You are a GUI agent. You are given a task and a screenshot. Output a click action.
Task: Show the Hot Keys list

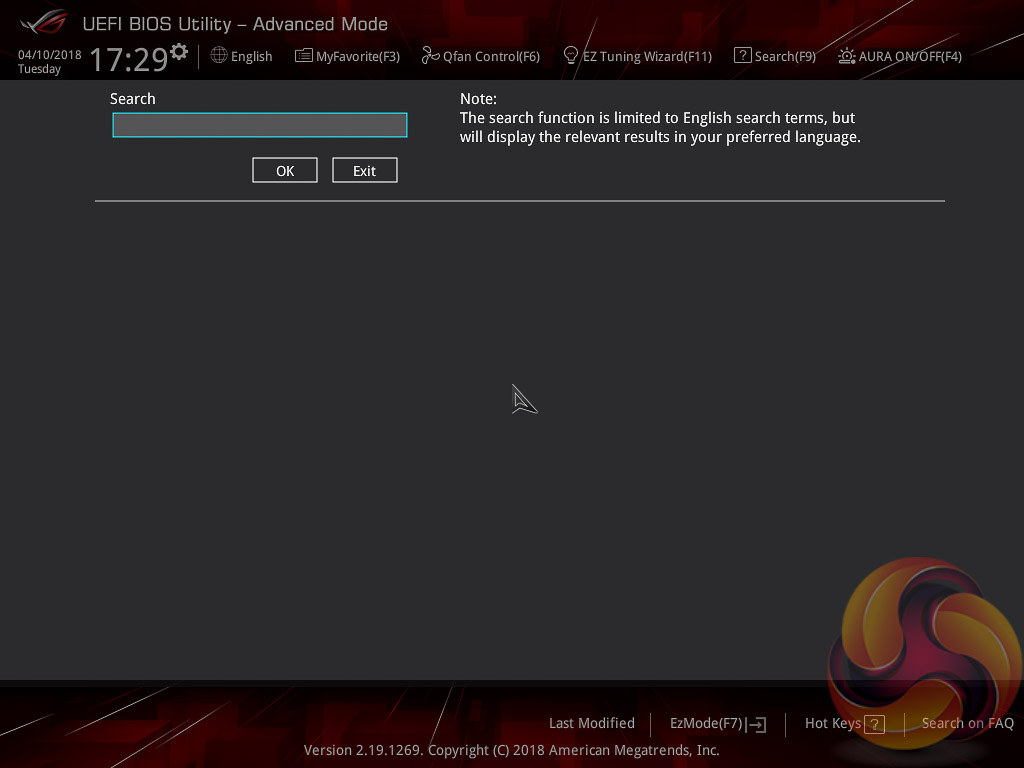(833, 724)
